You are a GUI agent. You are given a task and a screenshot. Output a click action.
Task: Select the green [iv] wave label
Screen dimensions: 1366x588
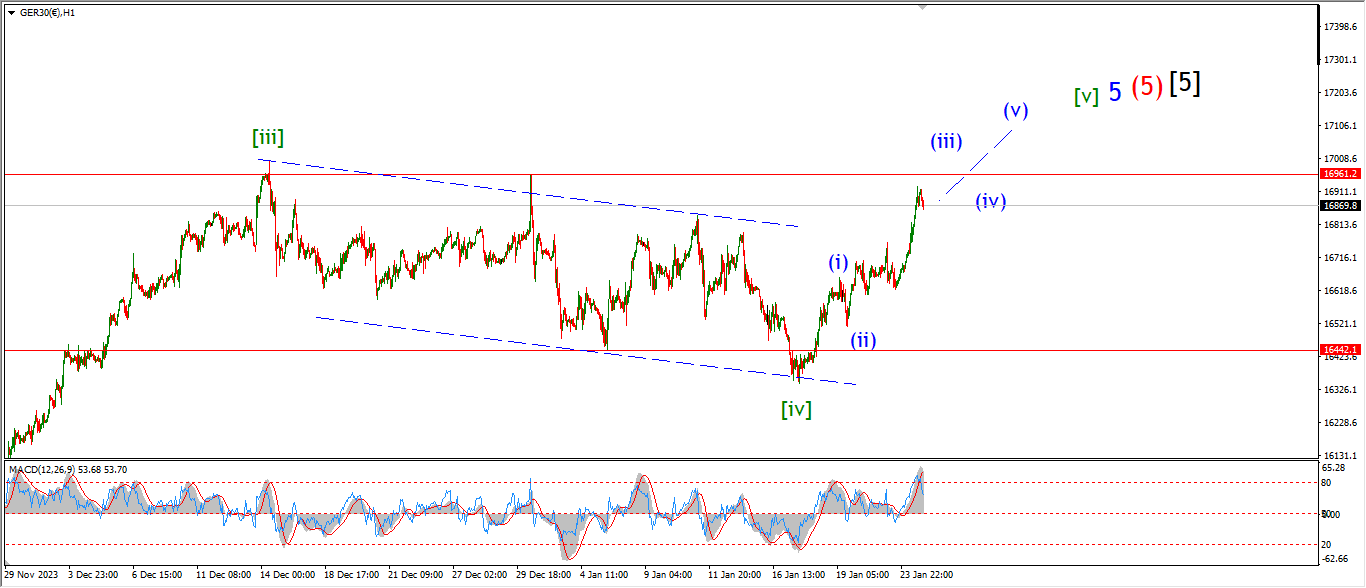[796, 408]
